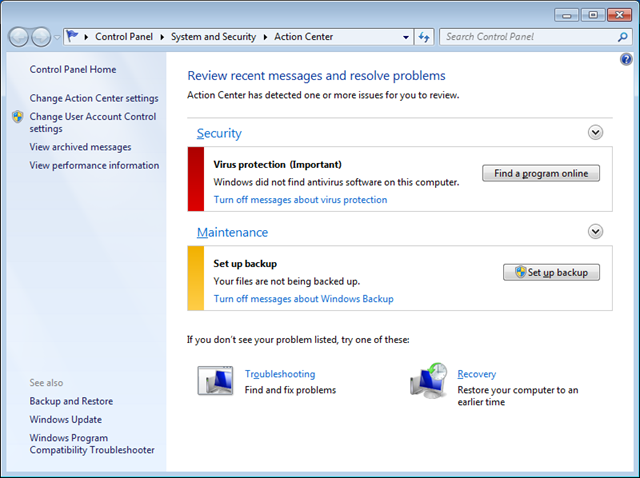
Task: Click the search magnifier icon
Action: 622,37
